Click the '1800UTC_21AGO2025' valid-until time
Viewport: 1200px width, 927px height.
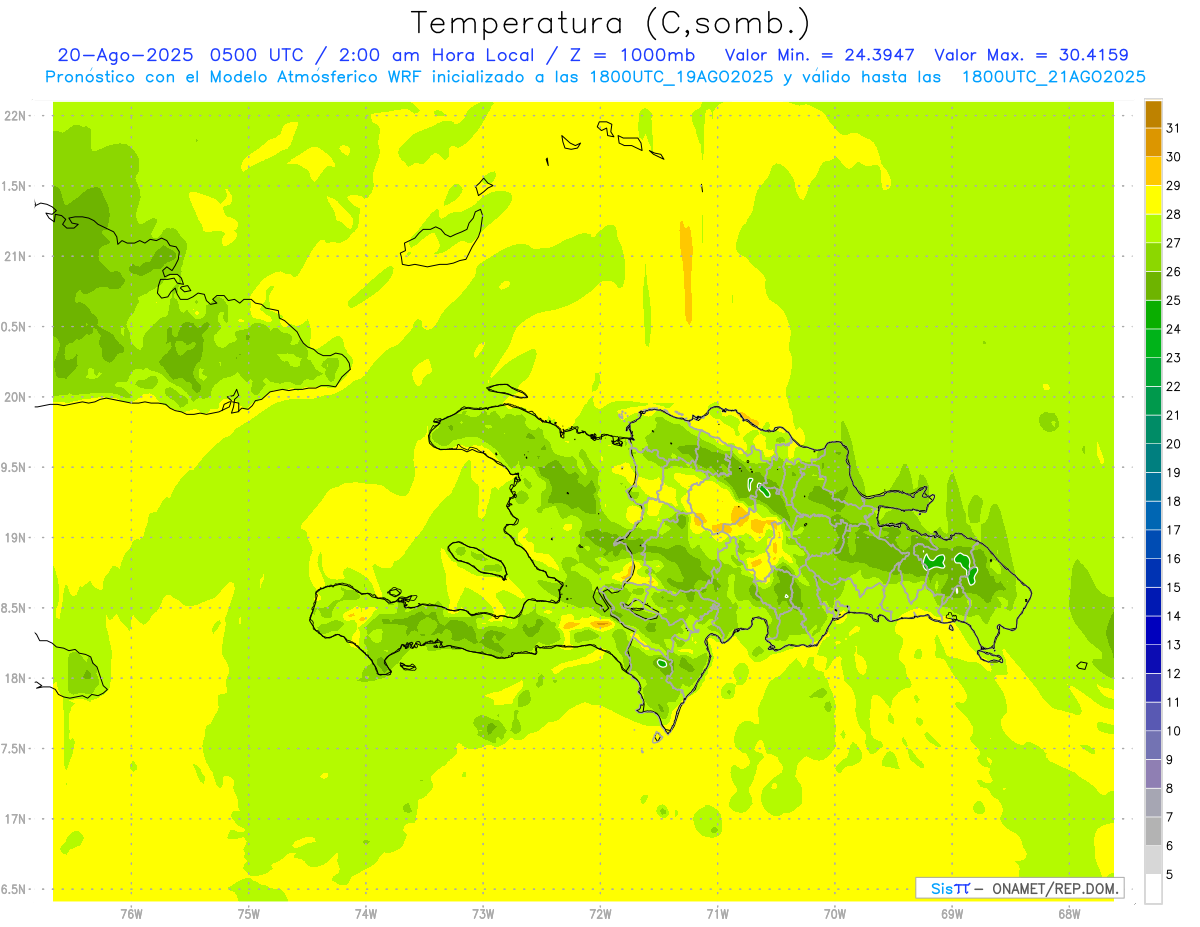[x=1053, y=77]
